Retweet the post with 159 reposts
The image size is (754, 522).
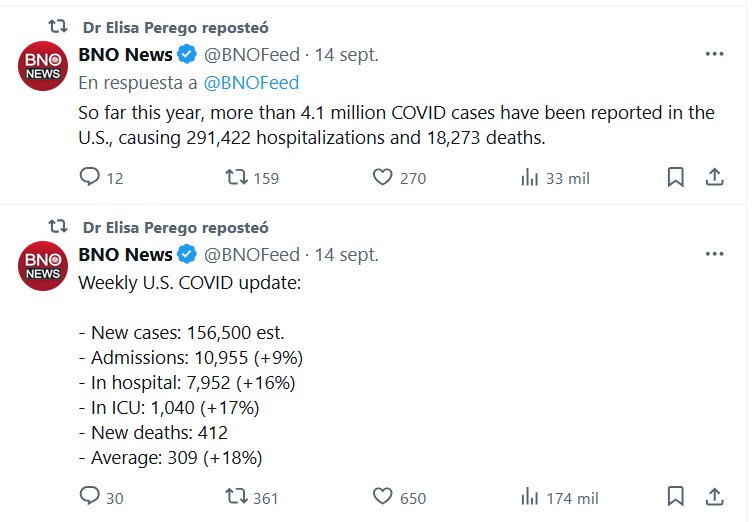click(236, 178)
